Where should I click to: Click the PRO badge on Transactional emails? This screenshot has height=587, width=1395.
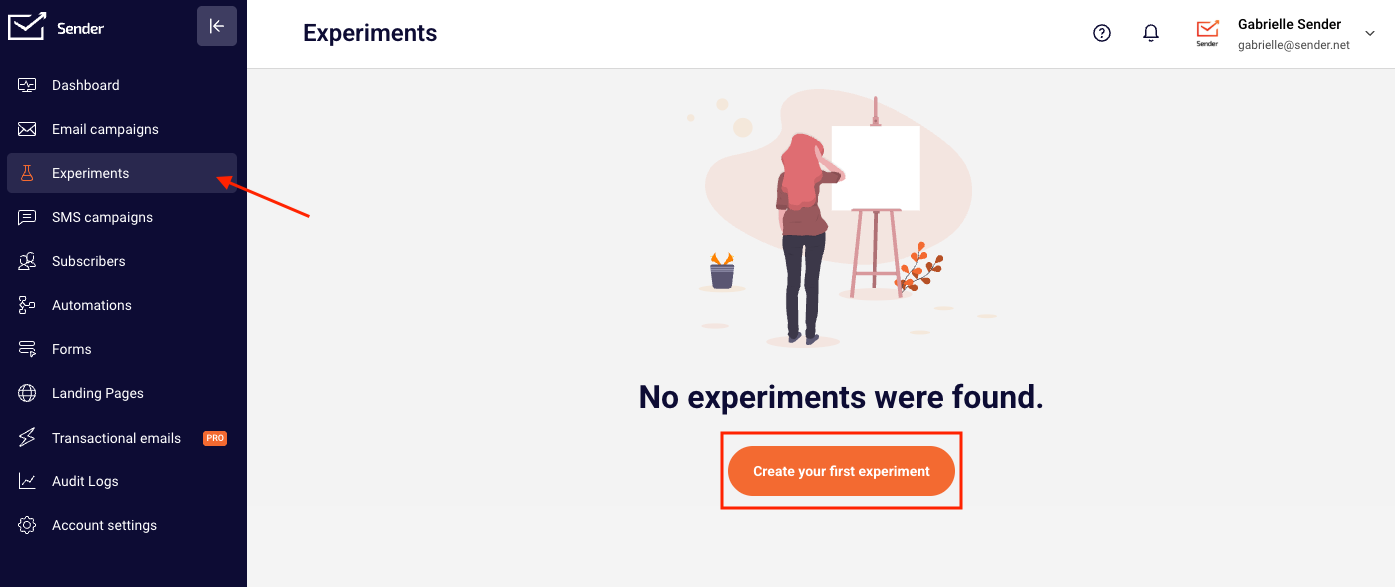pyautogui.click(x=215, y=438)
